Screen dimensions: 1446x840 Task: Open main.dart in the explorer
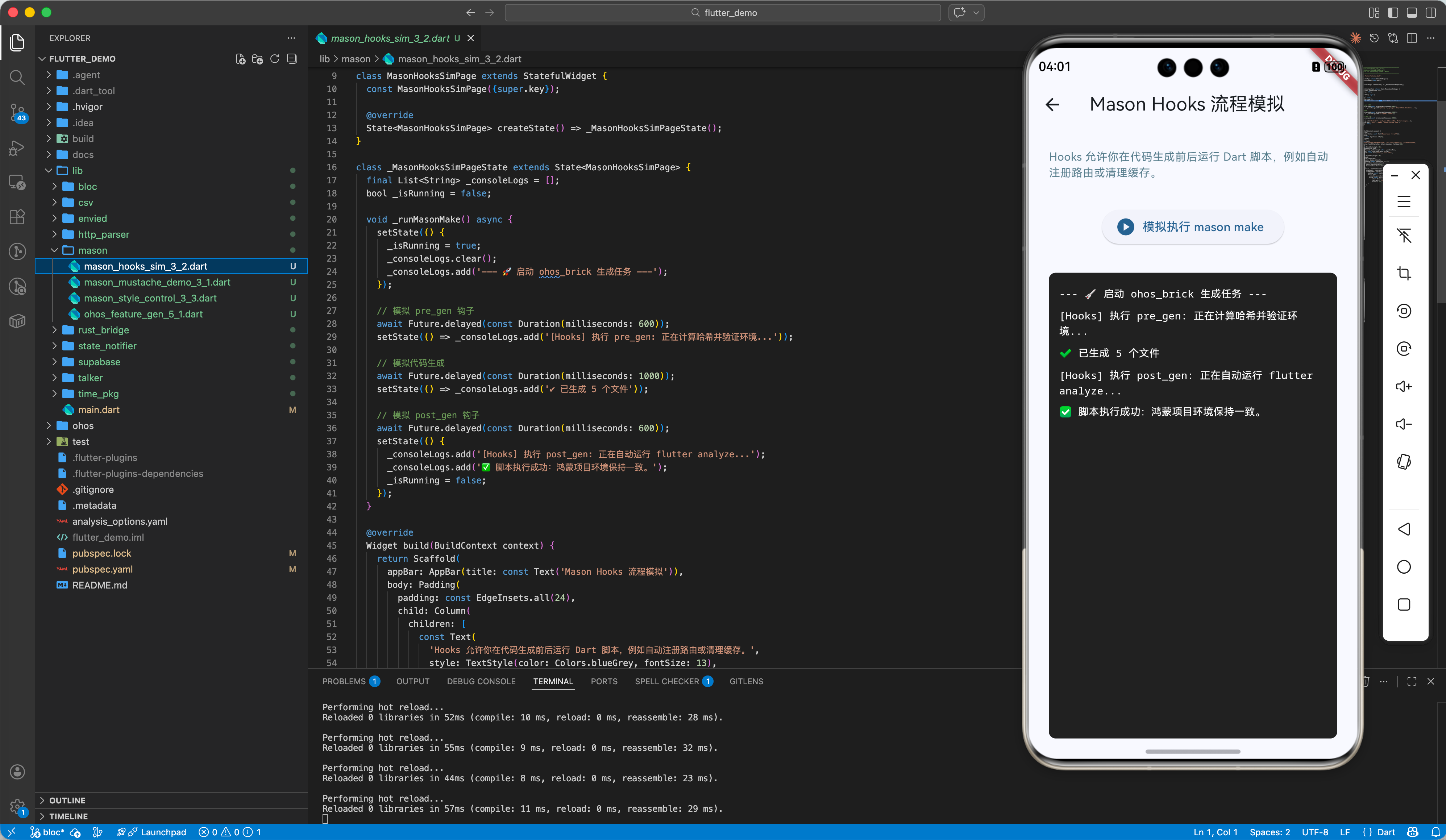(x=99, y=409)
